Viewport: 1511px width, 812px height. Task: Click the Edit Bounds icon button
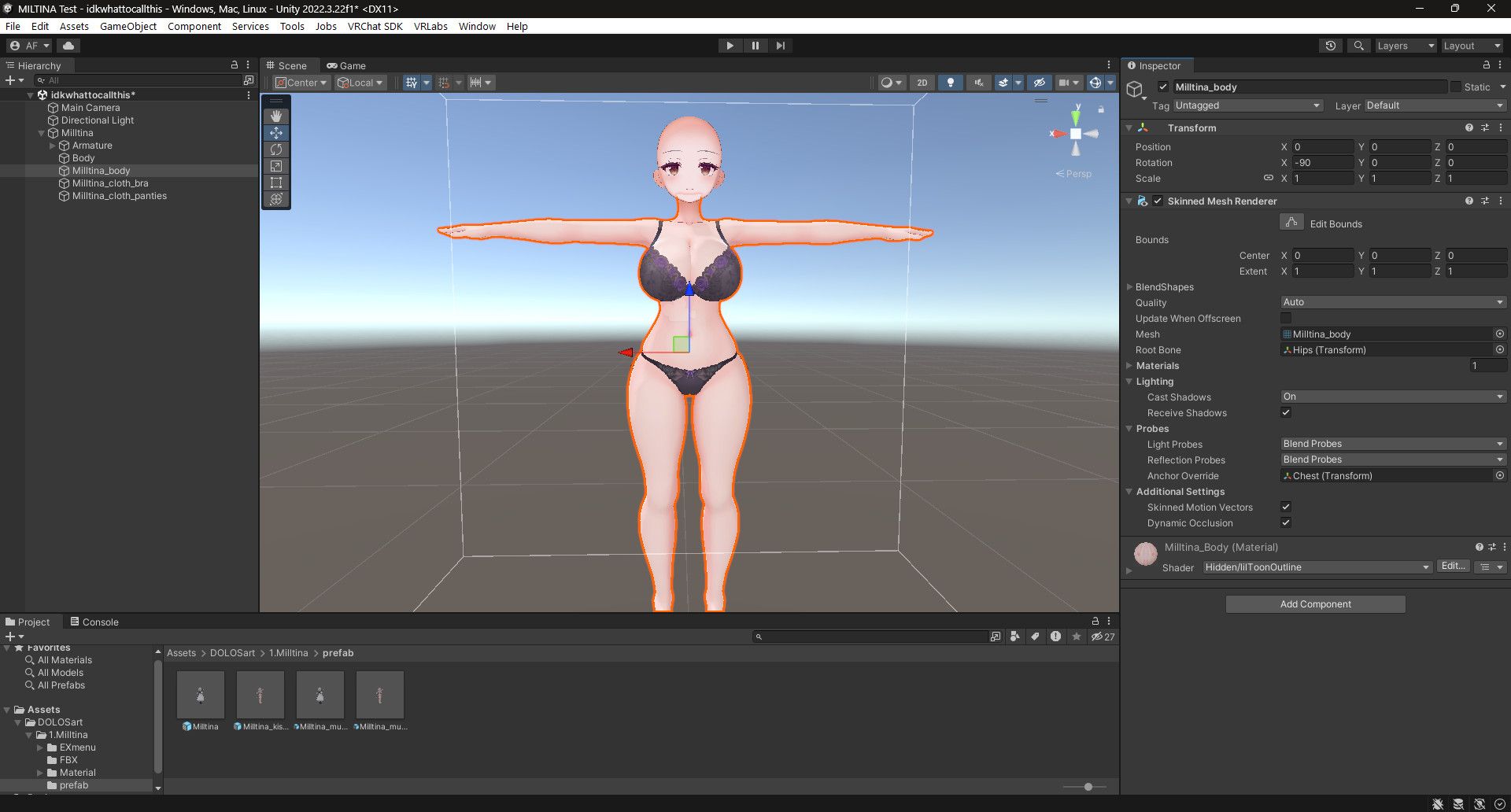(x=1291, y=223)
